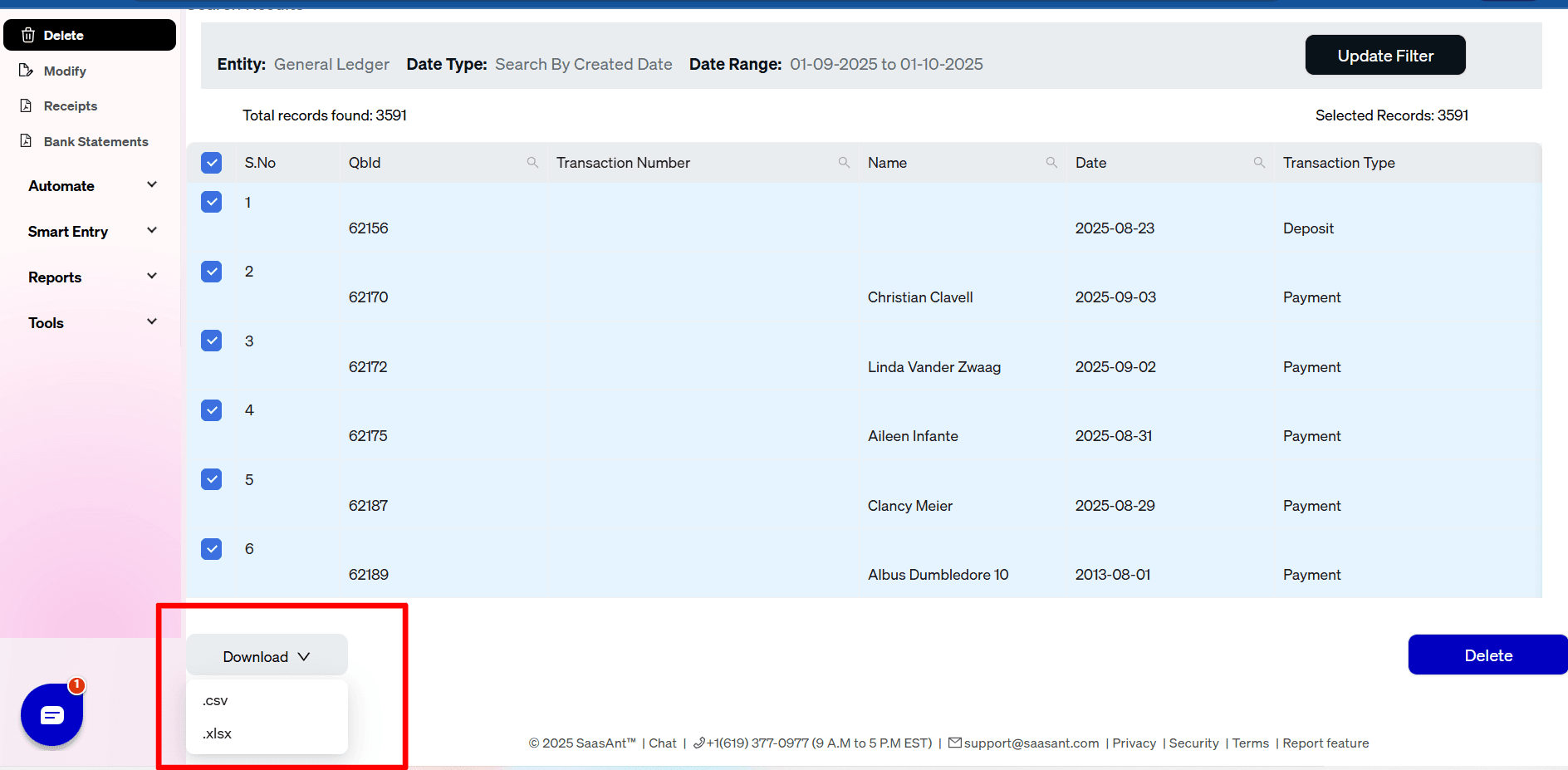
Task: Toggle the select-all header checkbox
Action: pos(212,163)
